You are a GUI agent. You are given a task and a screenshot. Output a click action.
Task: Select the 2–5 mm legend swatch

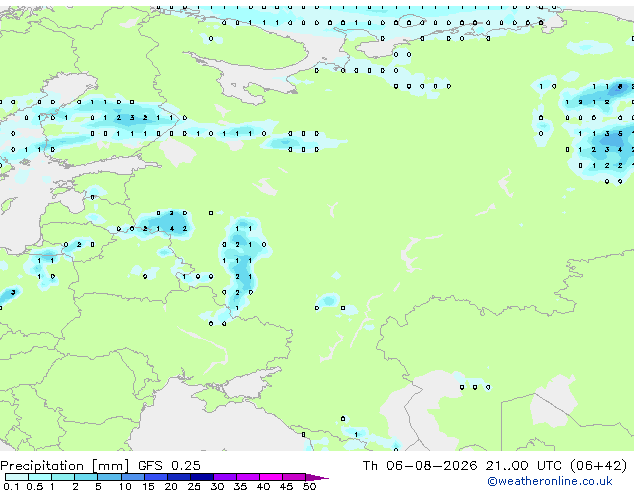[x=86, y=477]
